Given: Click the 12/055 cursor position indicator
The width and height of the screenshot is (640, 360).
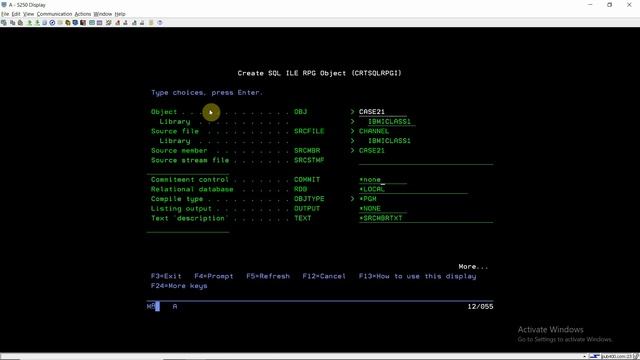Looking at the screenshot, I should (480, 307).
